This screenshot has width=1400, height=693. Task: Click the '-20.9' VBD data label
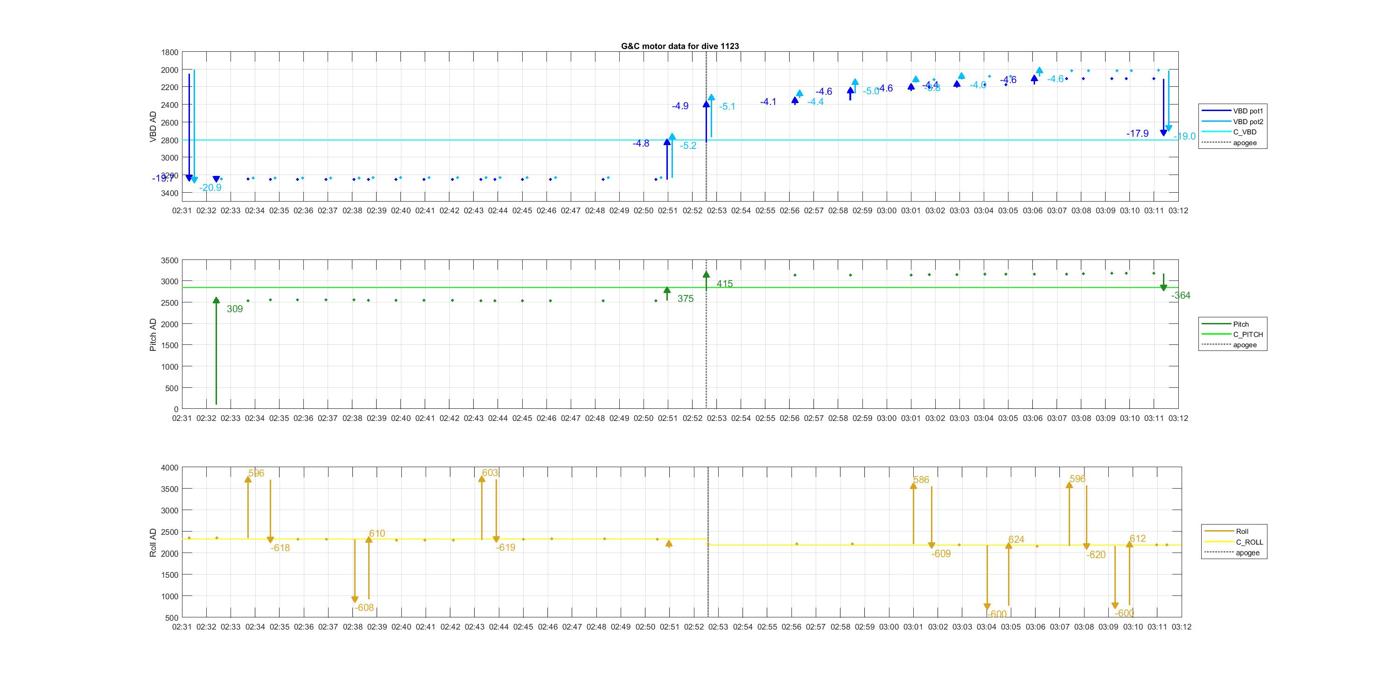[x=210, y=188]
